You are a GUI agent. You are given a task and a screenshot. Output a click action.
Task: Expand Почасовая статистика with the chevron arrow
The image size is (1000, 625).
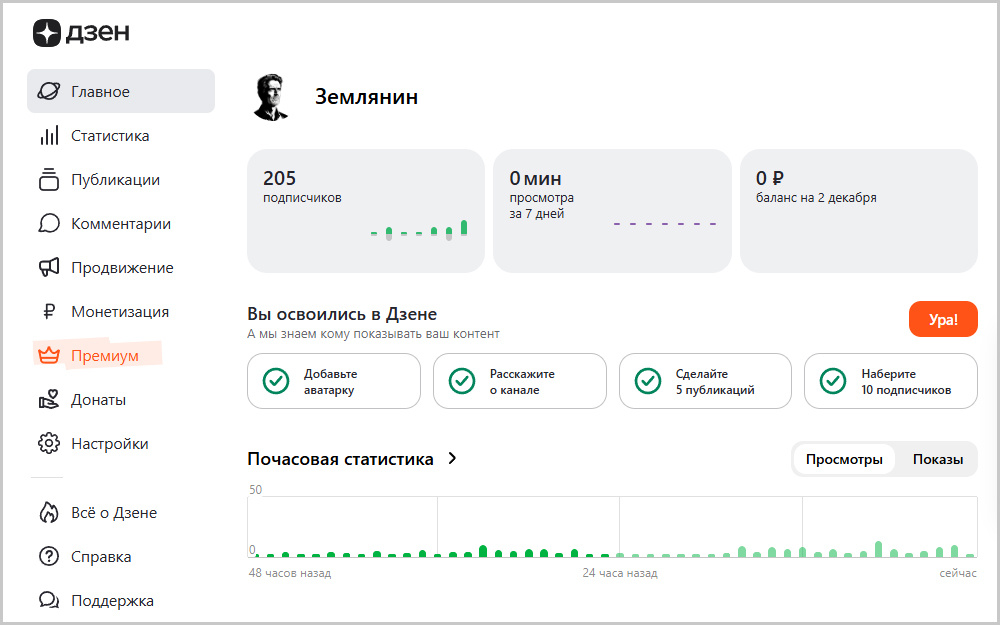pyautogui.click(x=452, y=459)
